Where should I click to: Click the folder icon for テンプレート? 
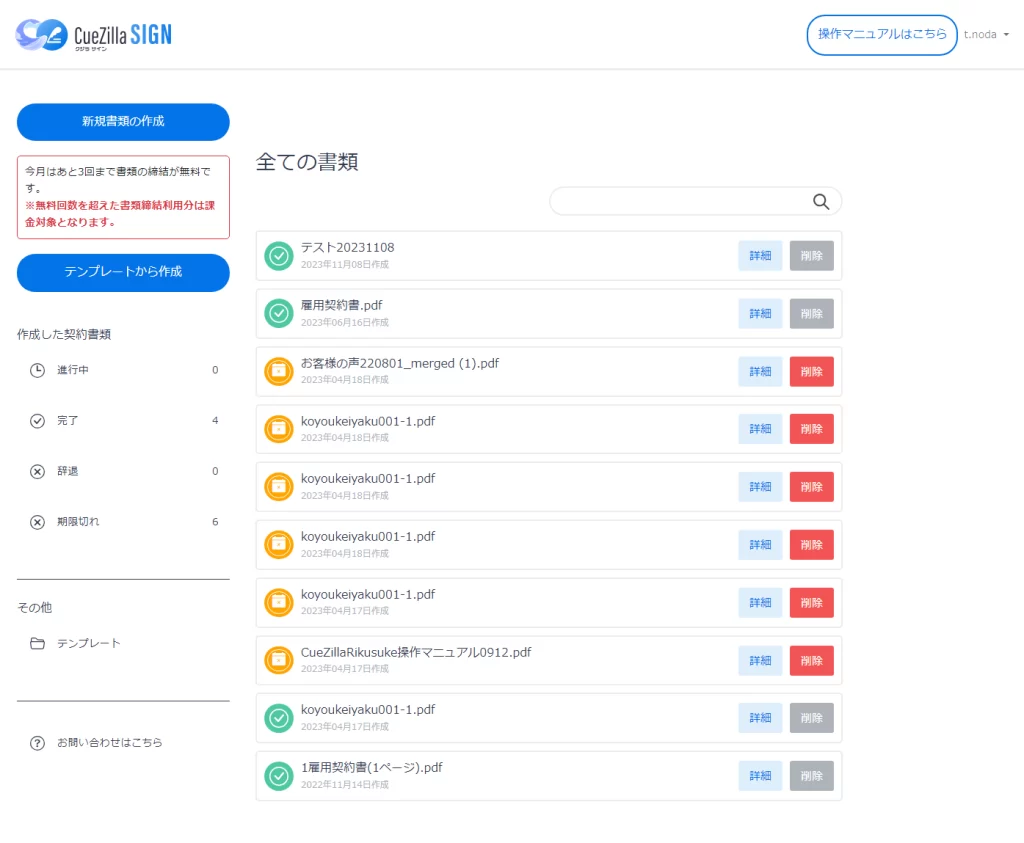(x=37, y=643)
